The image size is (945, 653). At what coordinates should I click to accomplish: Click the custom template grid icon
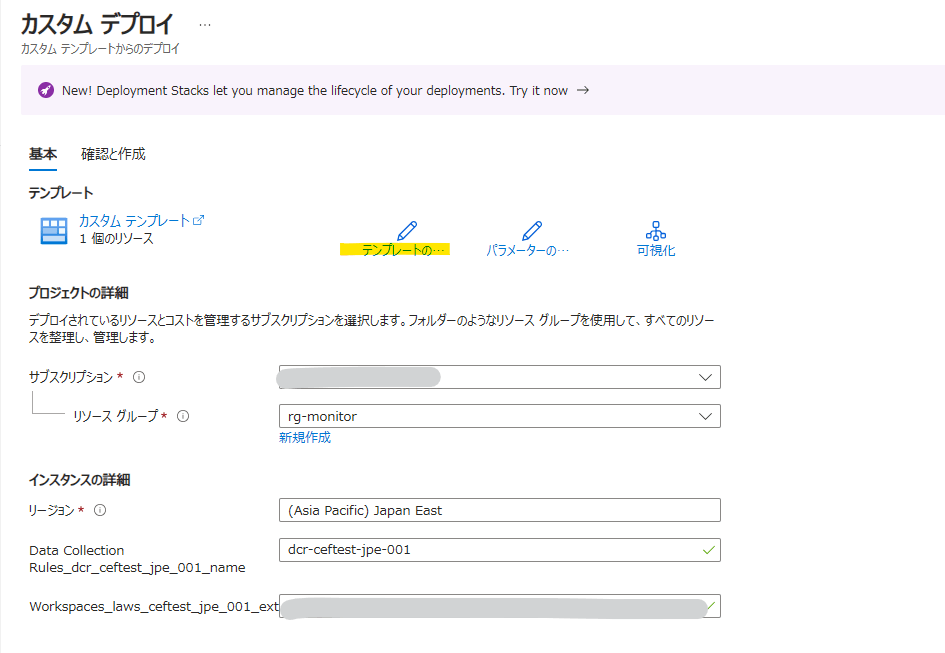pyautogui.click(x=54, y=231)
